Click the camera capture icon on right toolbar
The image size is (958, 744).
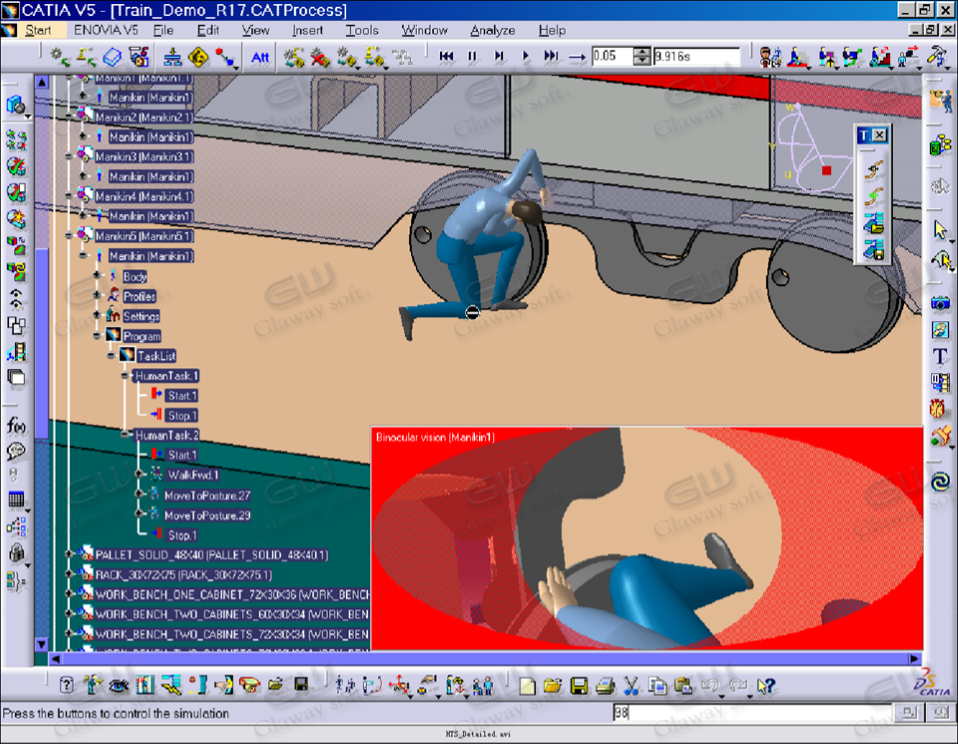pyautogui.click(x=940, y=302)
